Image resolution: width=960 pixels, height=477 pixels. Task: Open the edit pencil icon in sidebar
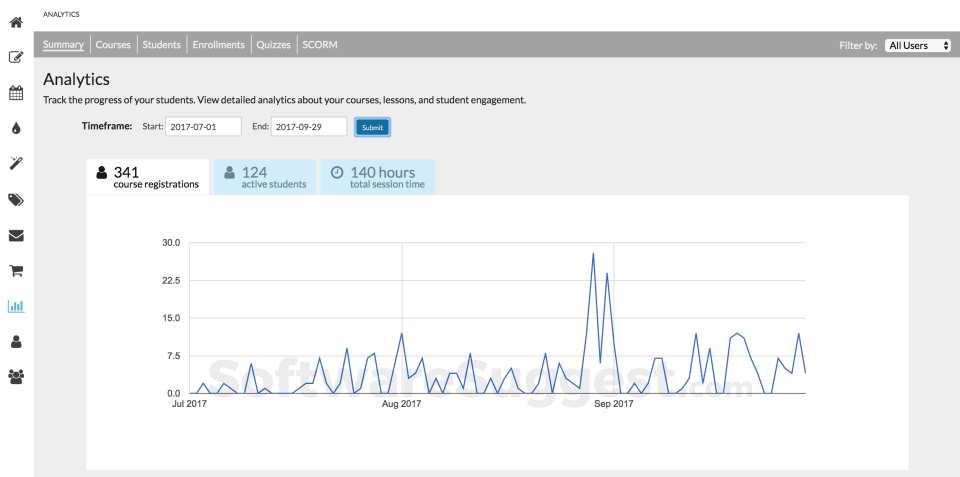click(16, 57)
